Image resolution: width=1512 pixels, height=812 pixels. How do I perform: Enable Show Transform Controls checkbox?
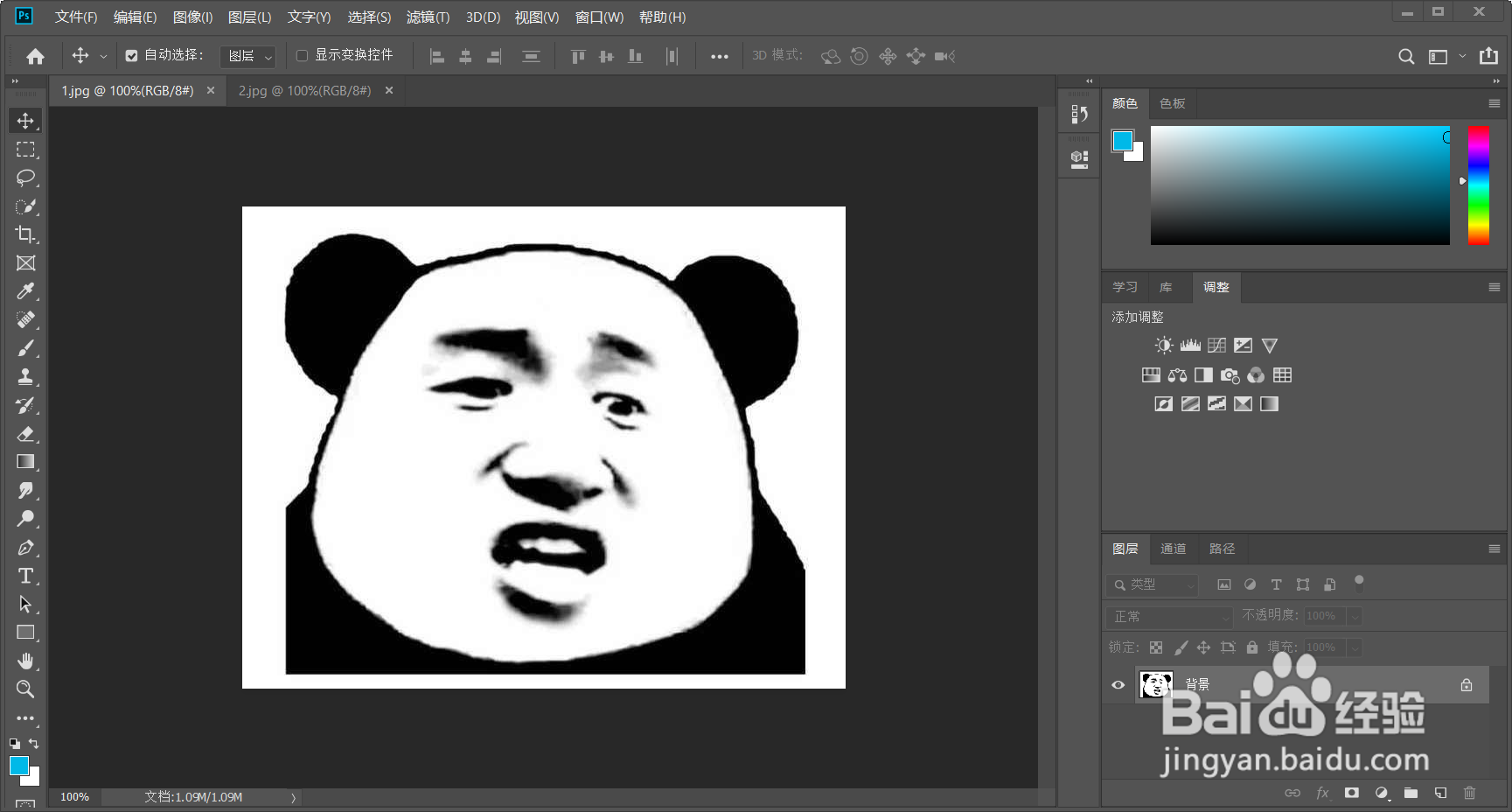coord(302,56)
